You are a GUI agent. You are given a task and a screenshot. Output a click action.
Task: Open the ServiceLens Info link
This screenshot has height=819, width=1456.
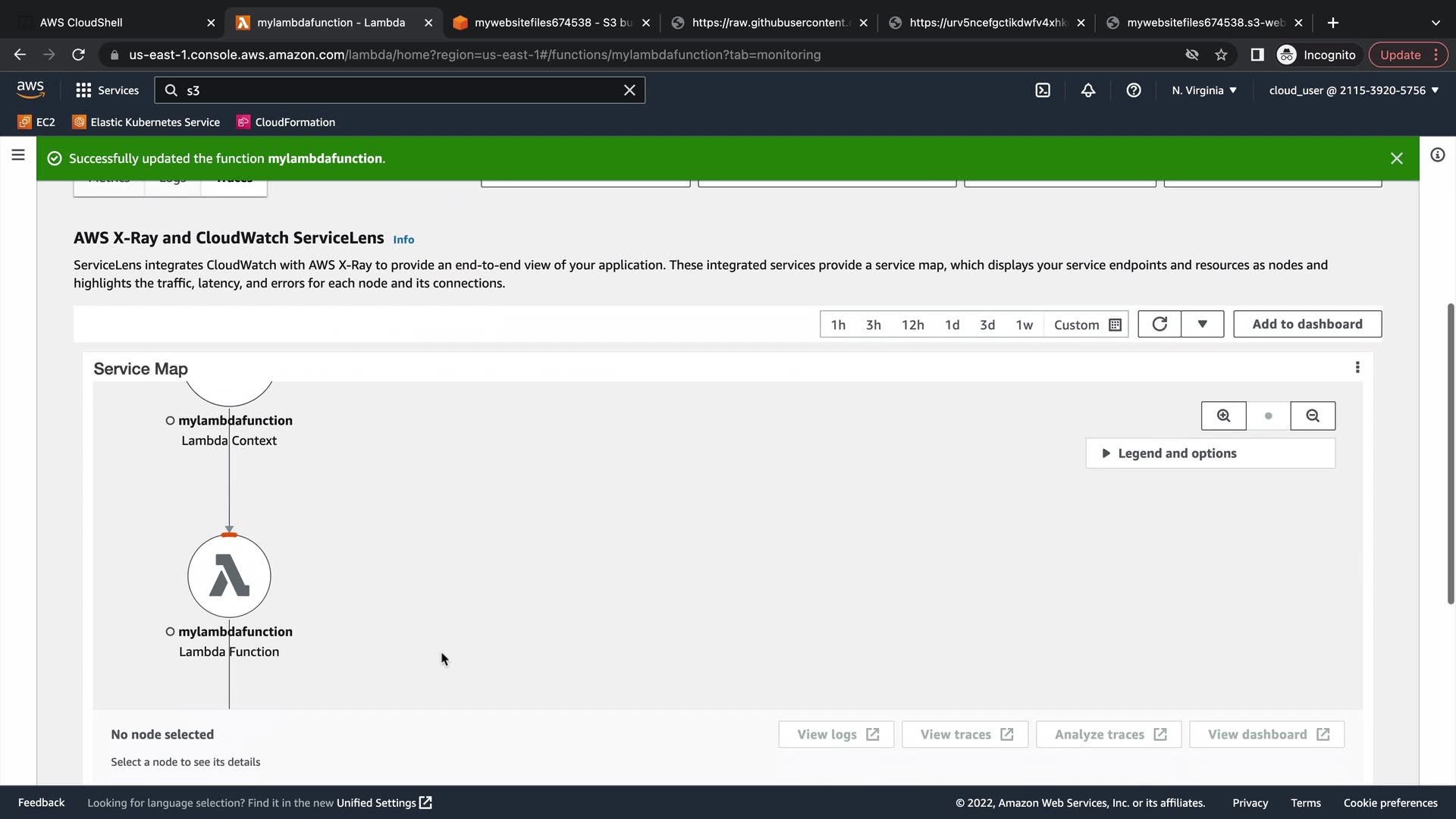(x=403, y=240)
